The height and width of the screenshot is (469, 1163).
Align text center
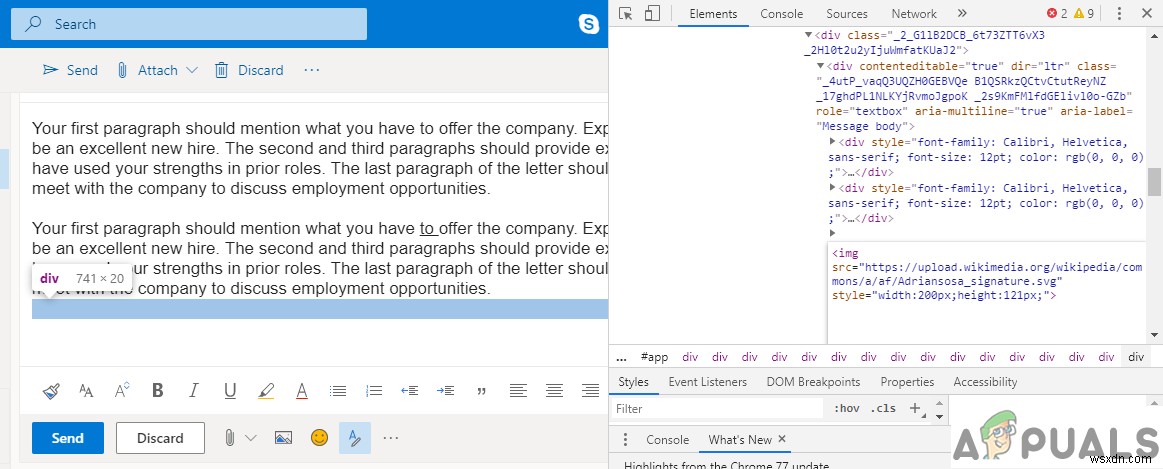[554, 390]
